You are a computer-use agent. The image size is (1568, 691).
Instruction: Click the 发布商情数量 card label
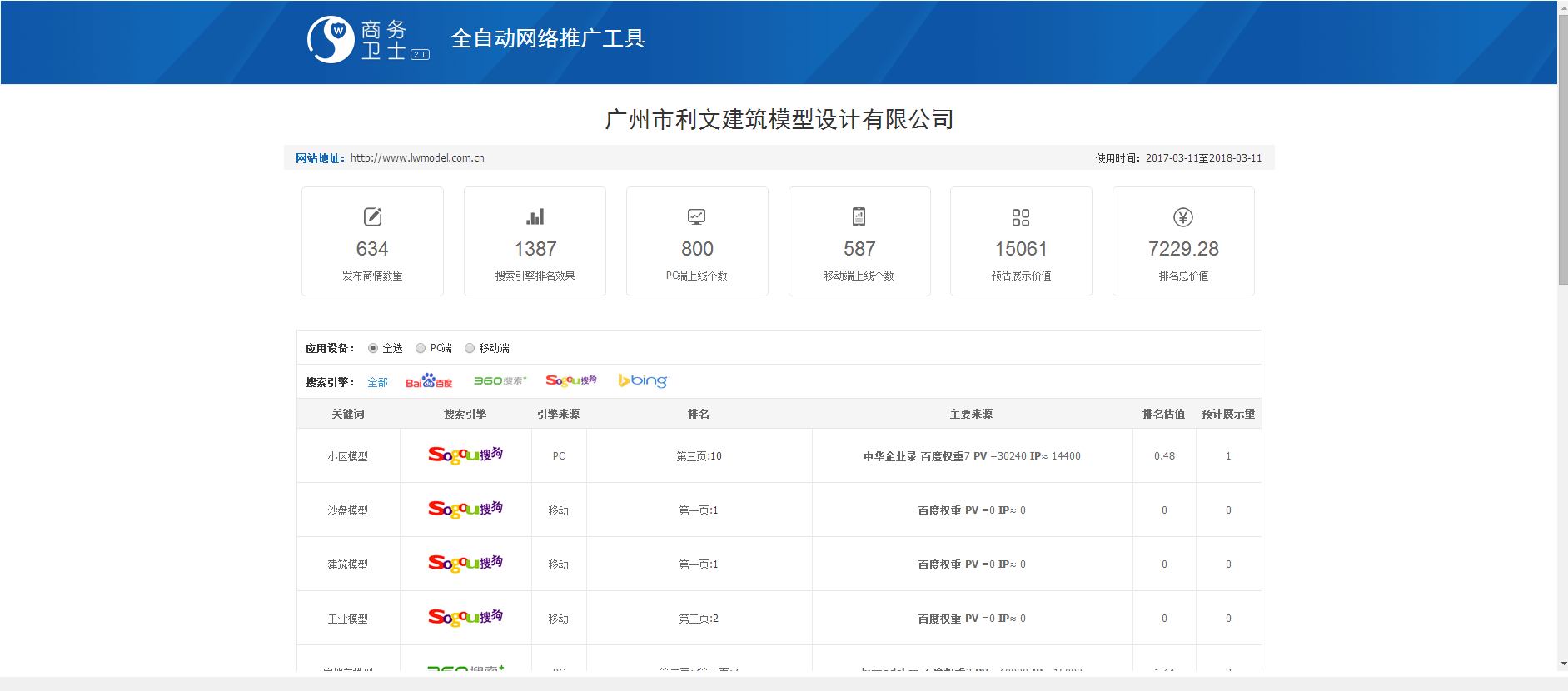point(372,276)
